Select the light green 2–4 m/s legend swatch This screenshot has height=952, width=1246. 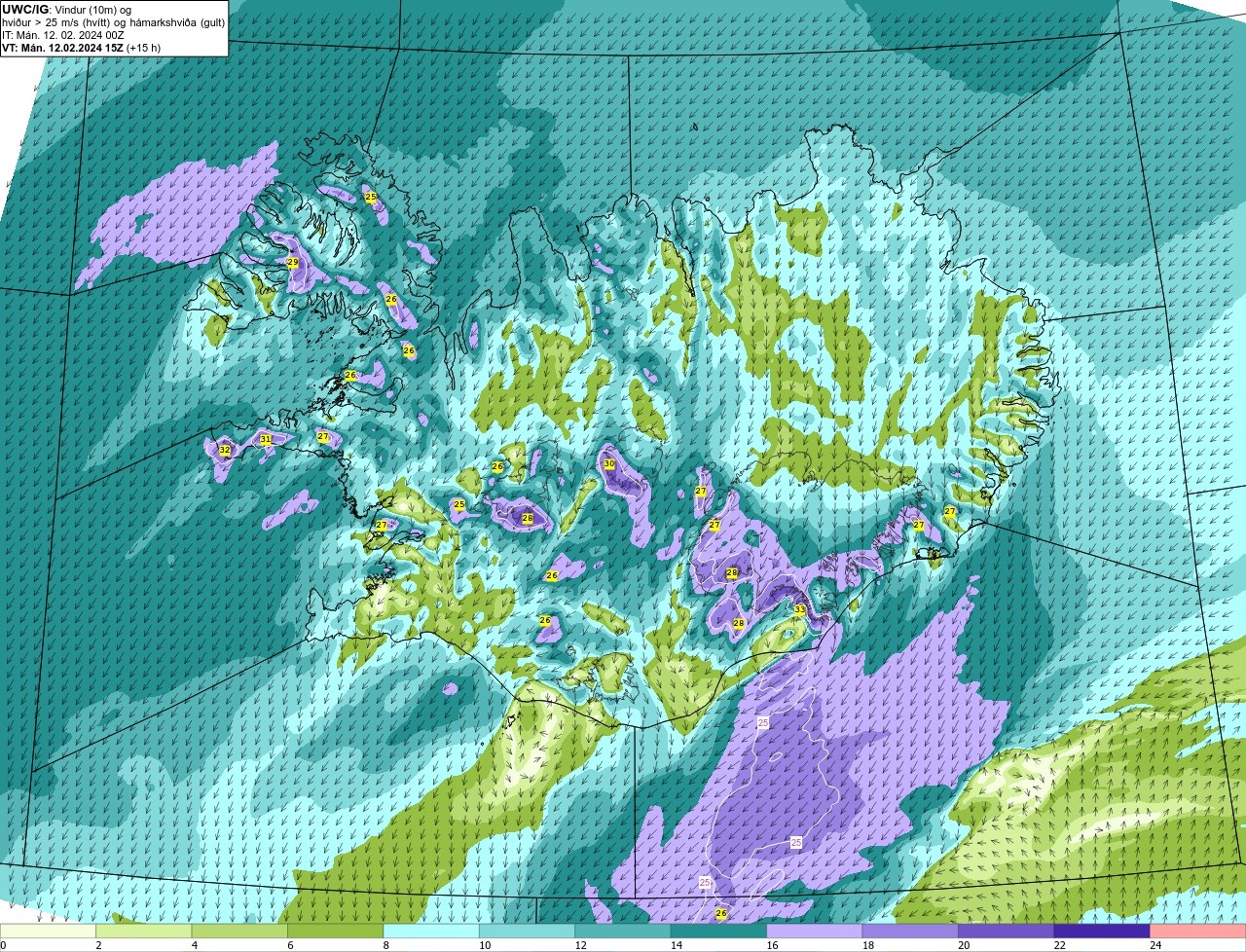pyautogui.click(x=145, y=932)
